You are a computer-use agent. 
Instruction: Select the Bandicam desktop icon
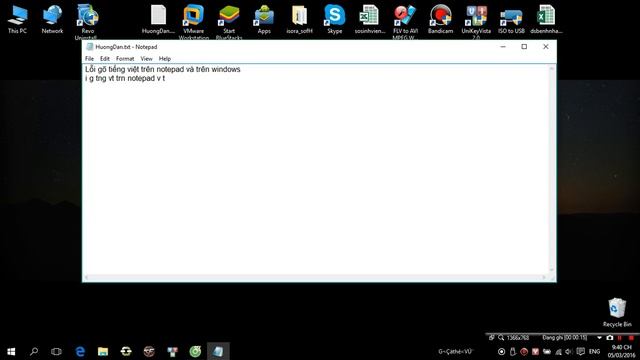440,19
